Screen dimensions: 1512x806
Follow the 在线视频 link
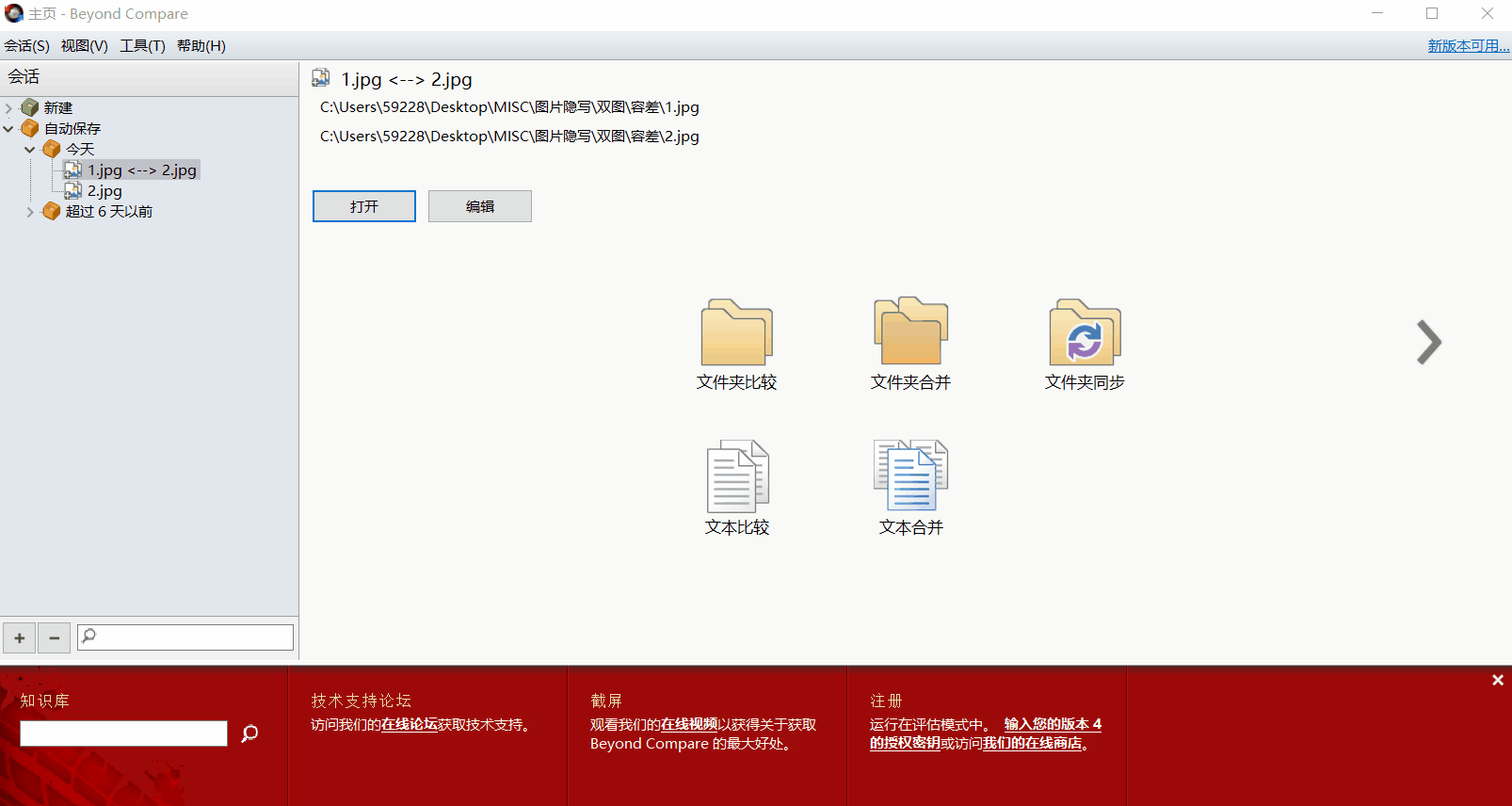[x=689, y=725]
